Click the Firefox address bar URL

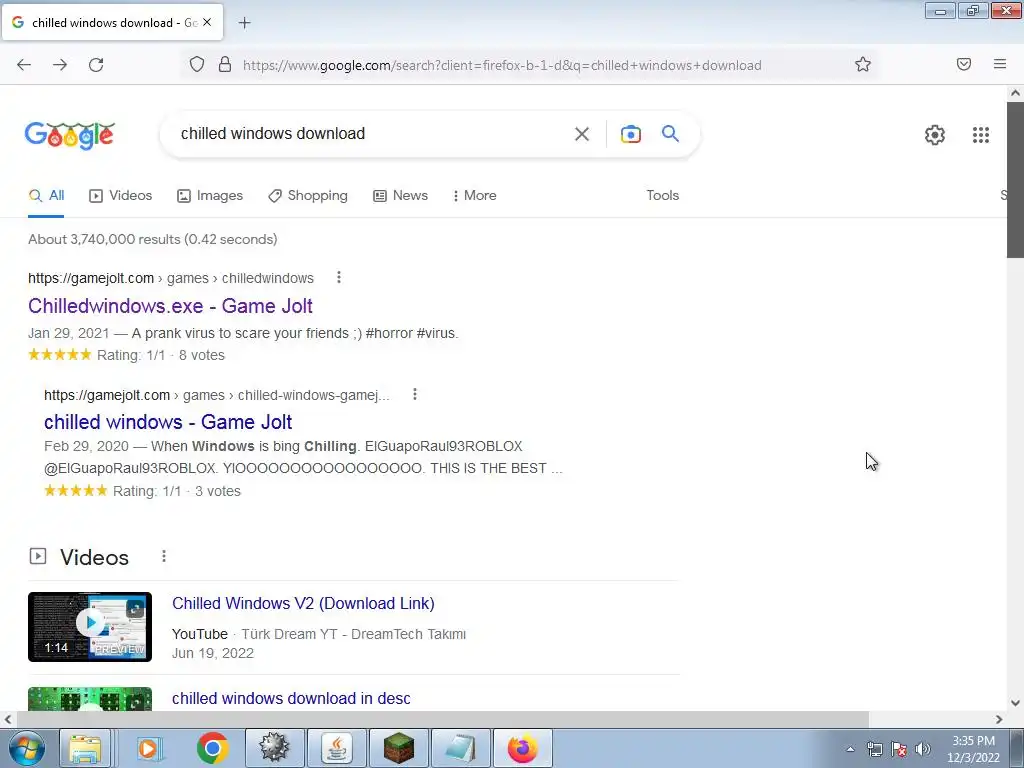(x=502, y=65)
